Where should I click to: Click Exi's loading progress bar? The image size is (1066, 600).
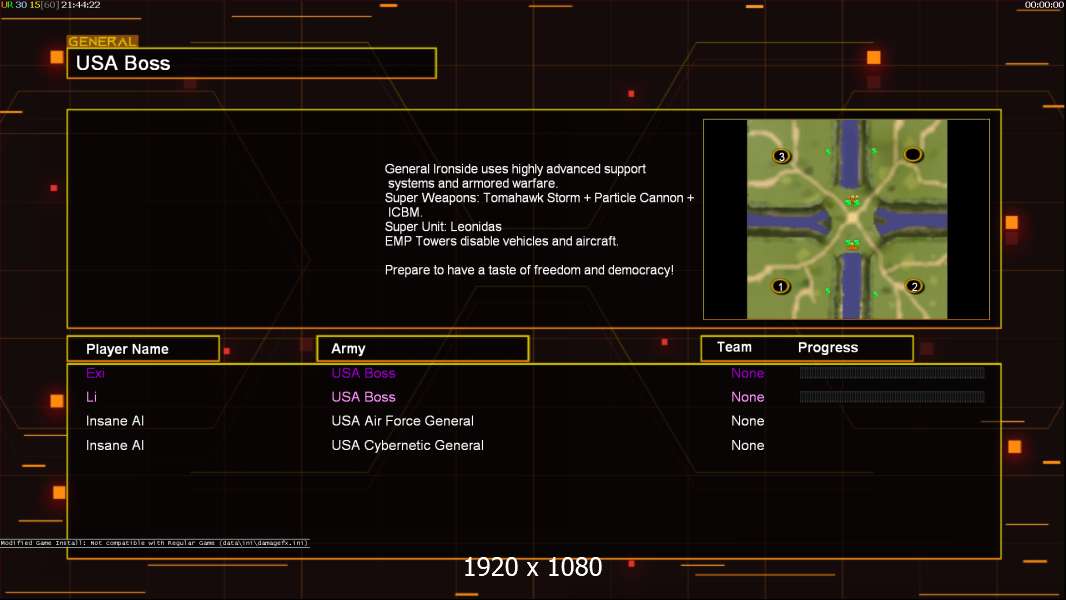[892, 372]
